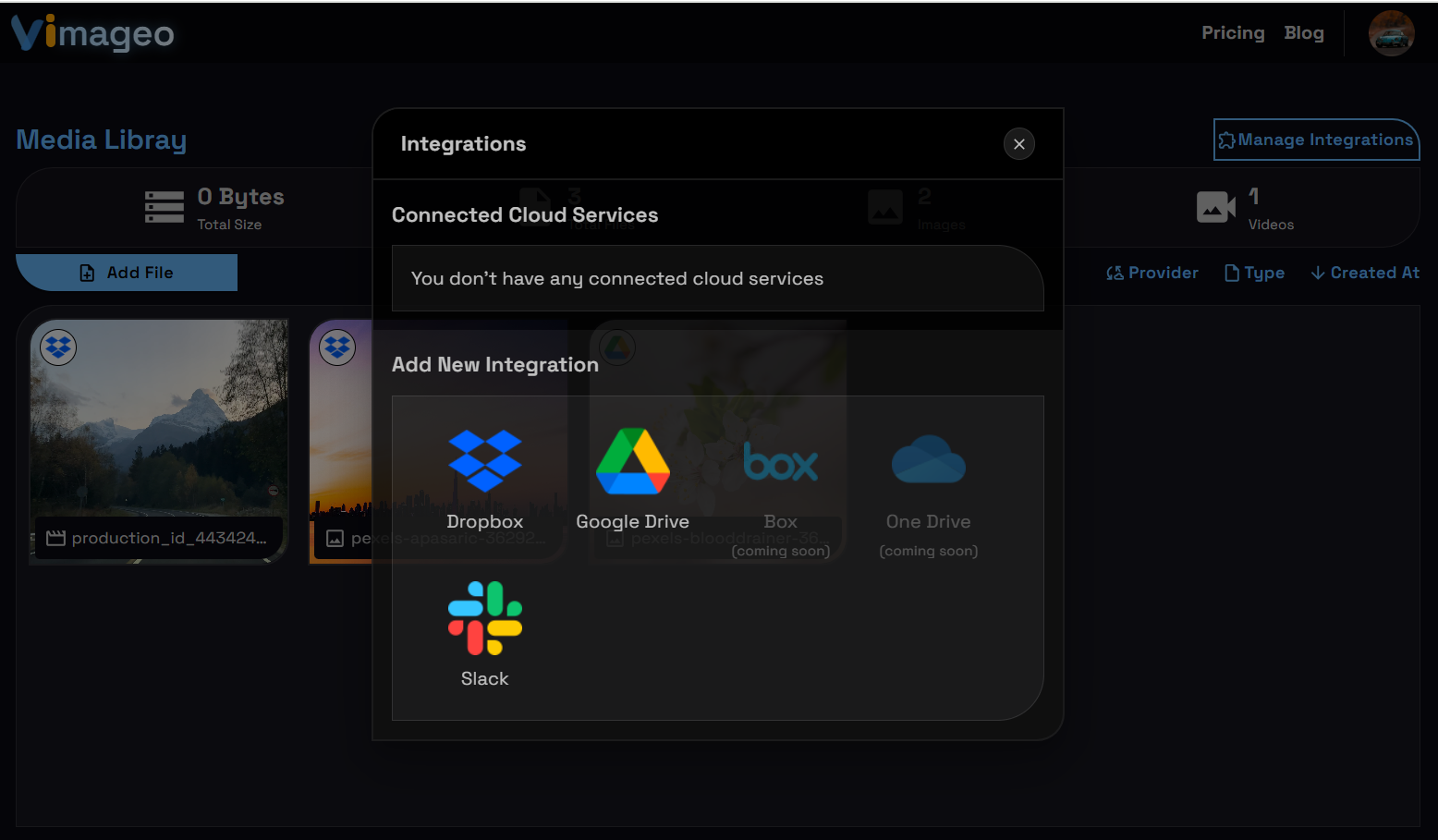This screenshot has width=1438, height=840.
Task: Click the One Drive cloud icon
Action: [x=928, y=459]
